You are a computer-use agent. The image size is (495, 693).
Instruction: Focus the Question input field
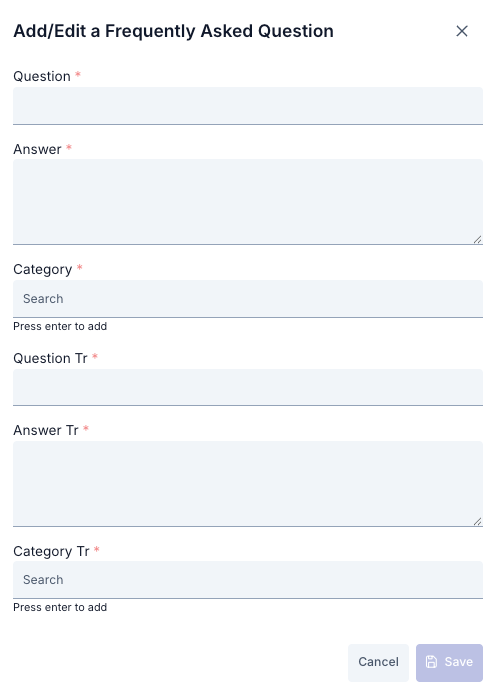point(248,106)
